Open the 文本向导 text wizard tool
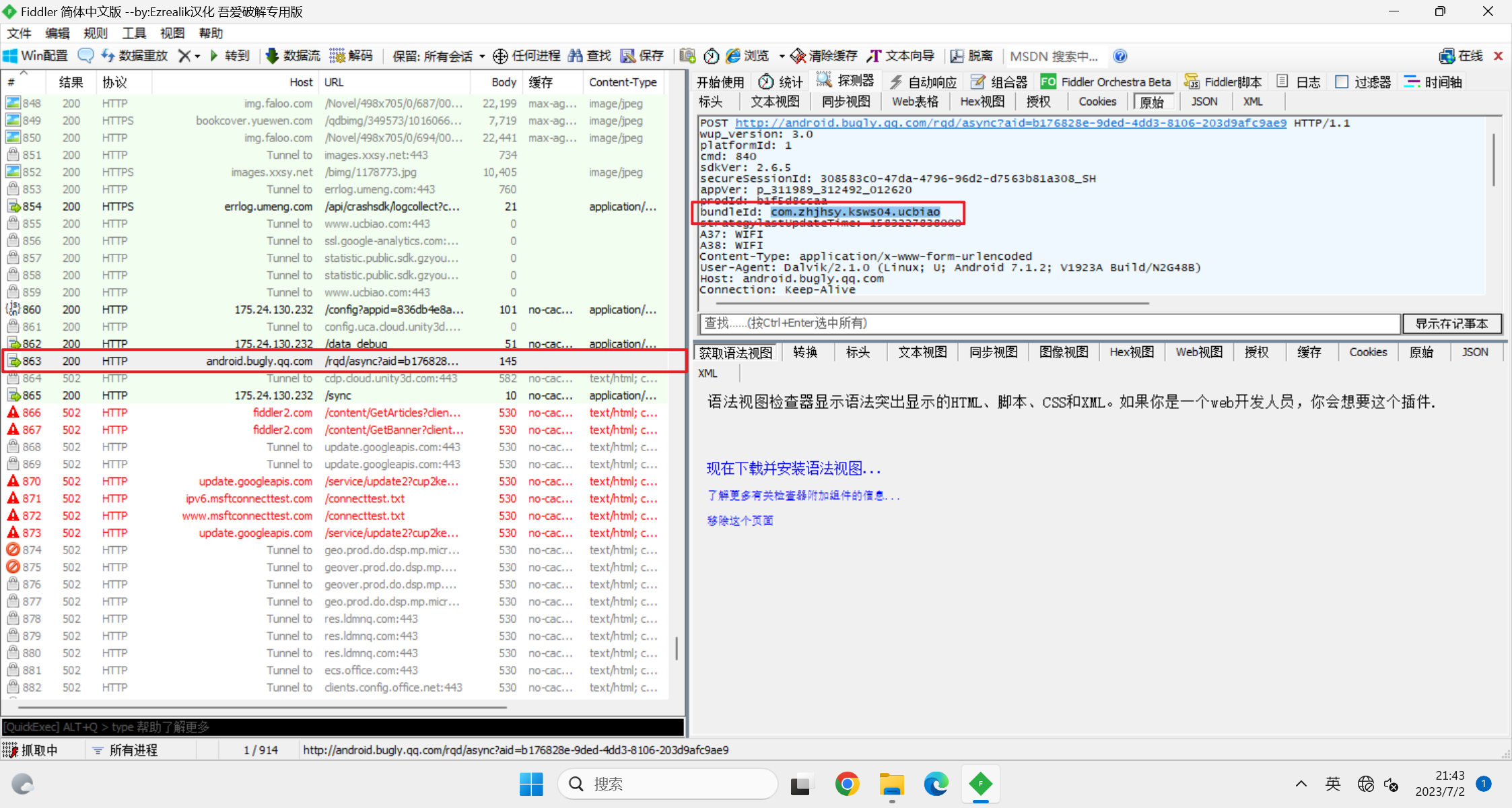The image size is (1512, 808). point(901,56)
